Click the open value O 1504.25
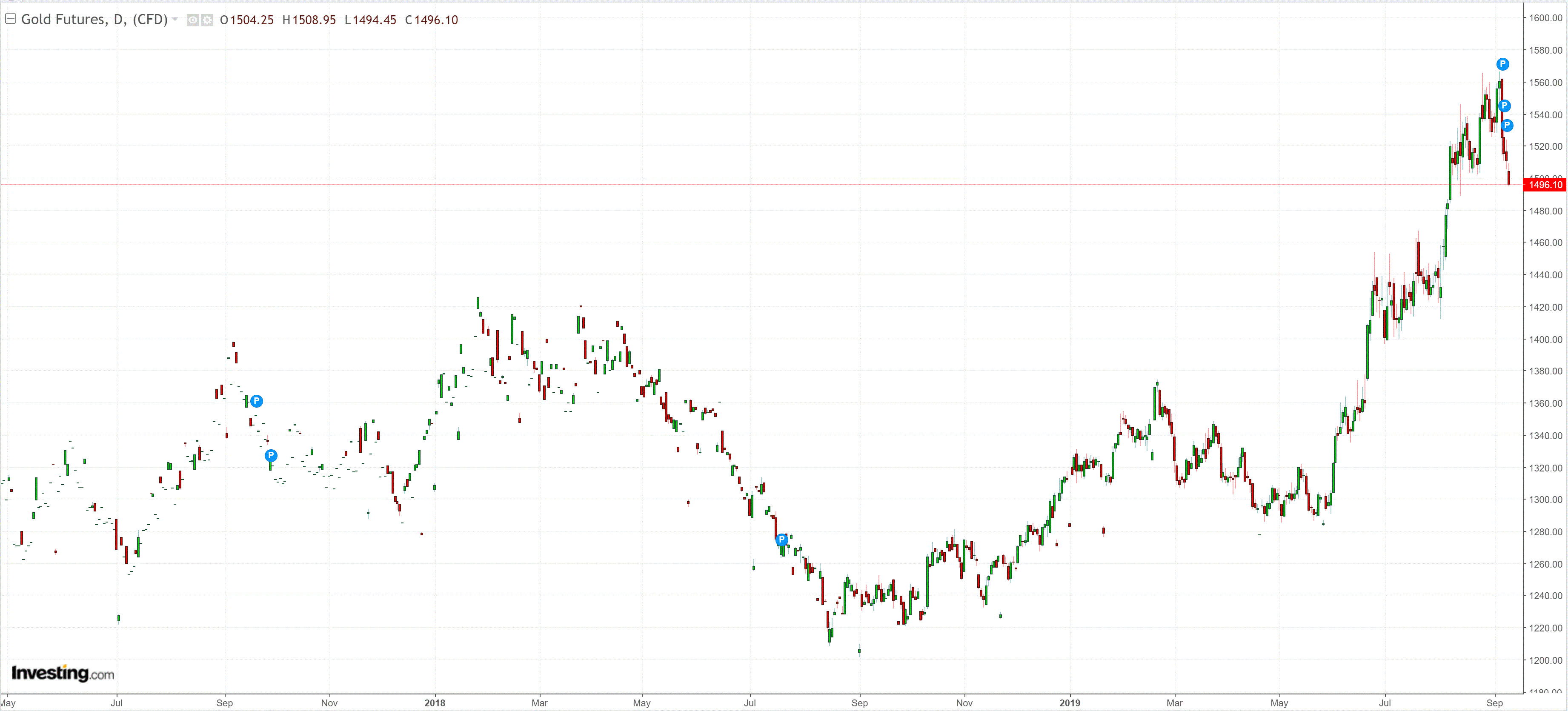Screen dimensions: 1568x711 coord(246,20)
